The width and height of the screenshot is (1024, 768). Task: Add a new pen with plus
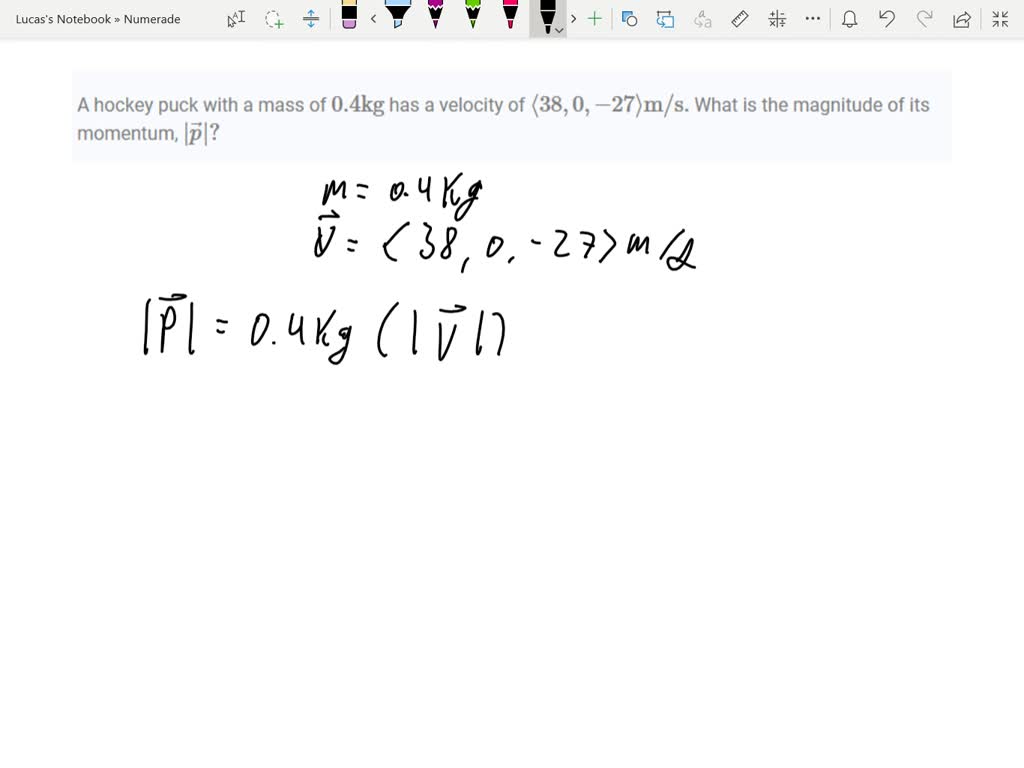(x=594, y=19)
